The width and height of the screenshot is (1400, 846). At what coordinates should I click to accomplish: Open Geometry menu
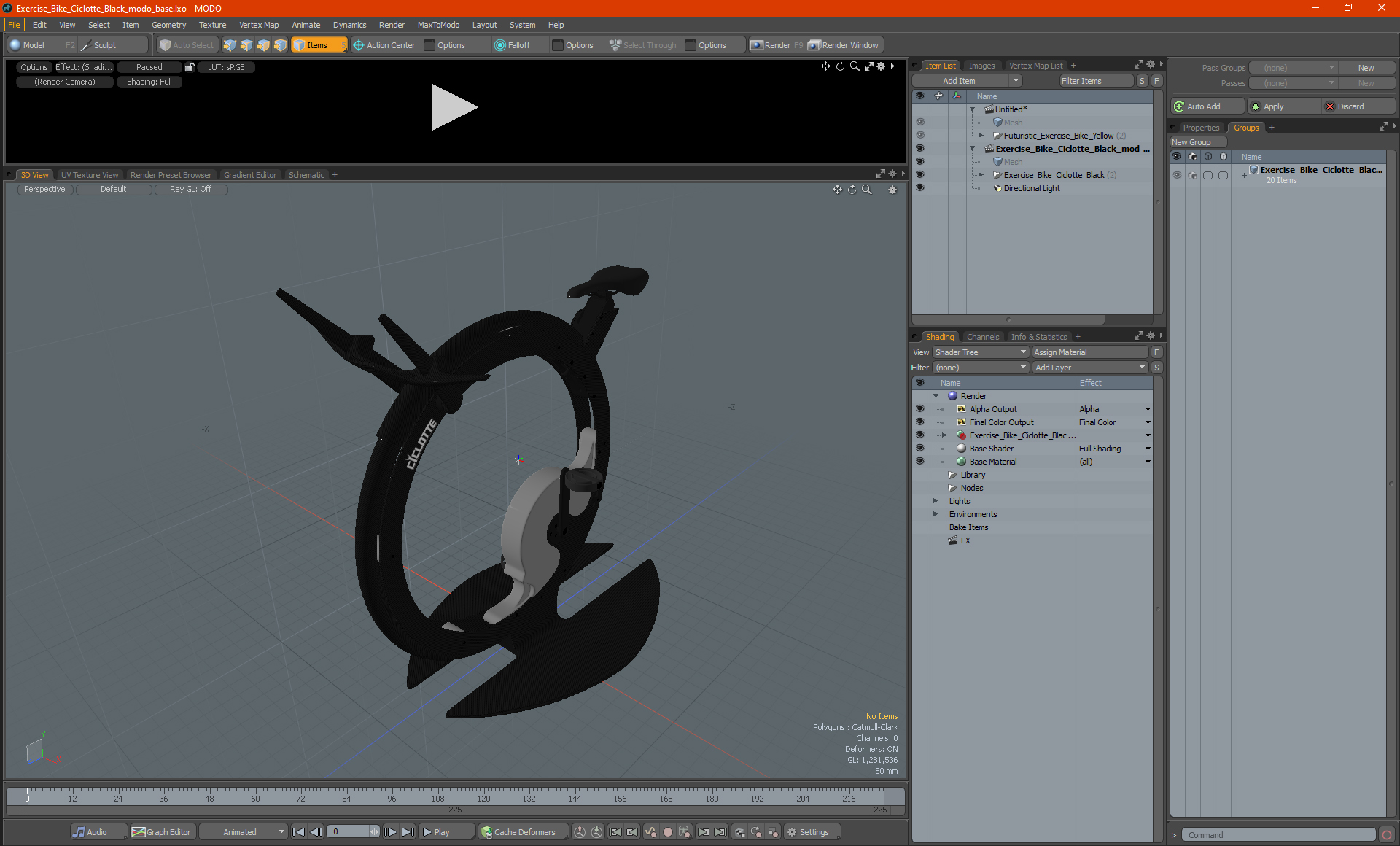pos(168,25)
